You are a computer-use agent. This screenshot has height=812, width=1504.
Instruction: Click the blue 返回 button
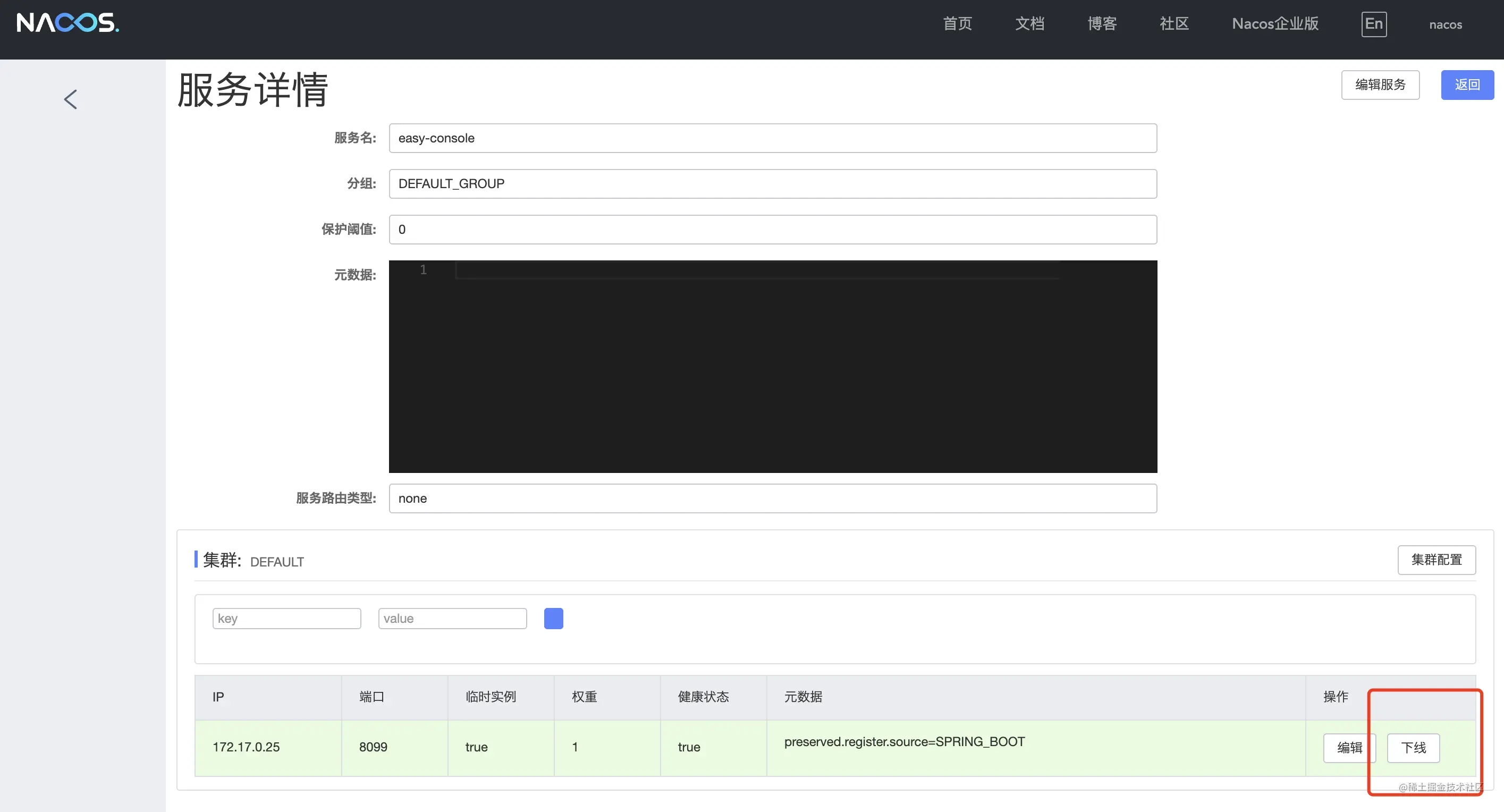1467,84
